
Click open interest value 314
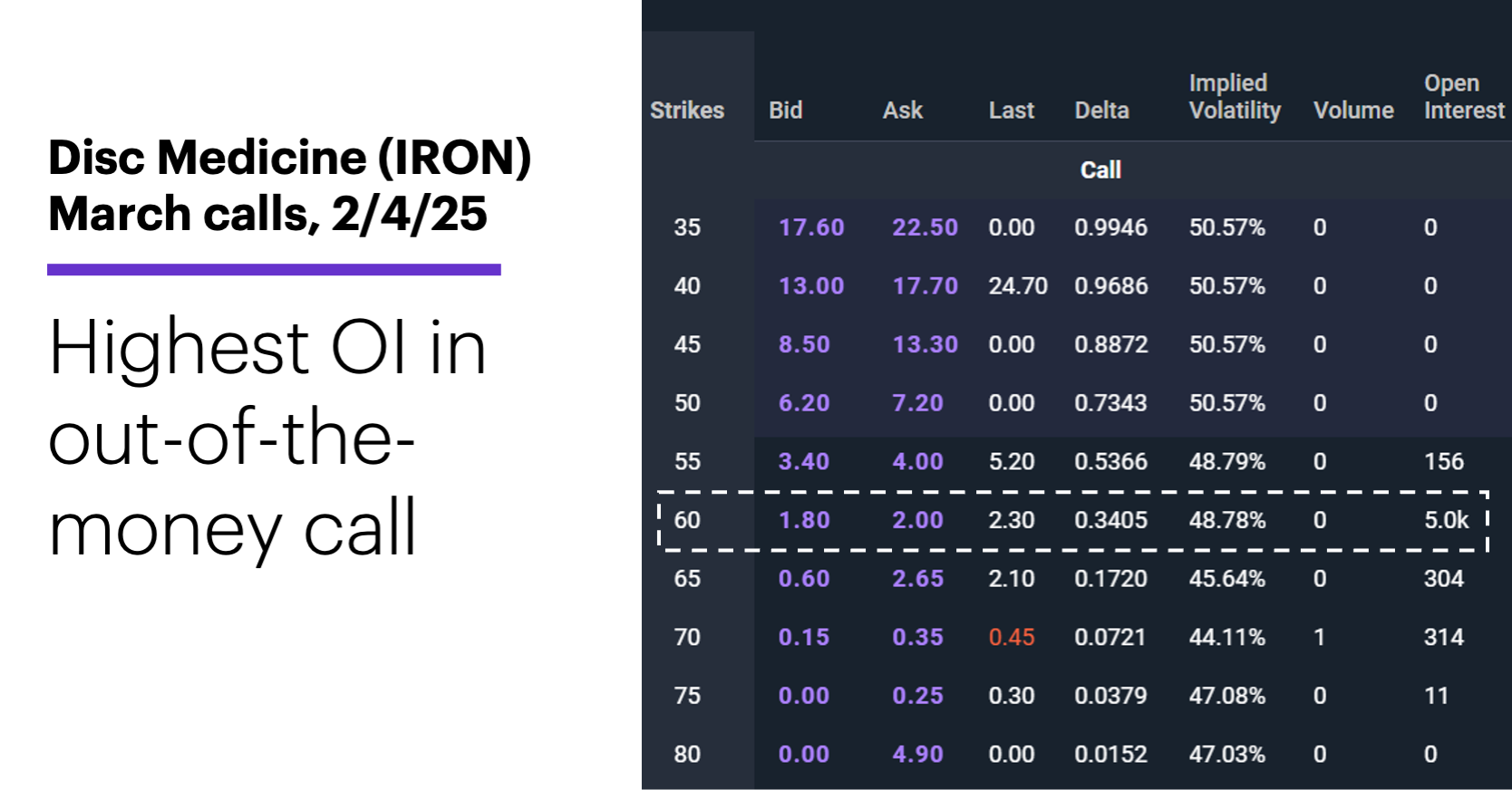pyautogui.click(x=1444, y=638)
